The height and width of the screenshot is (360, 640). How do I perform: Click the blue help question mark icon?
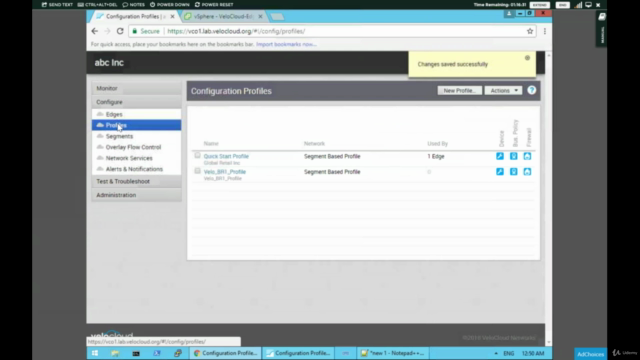coord(531,91)
